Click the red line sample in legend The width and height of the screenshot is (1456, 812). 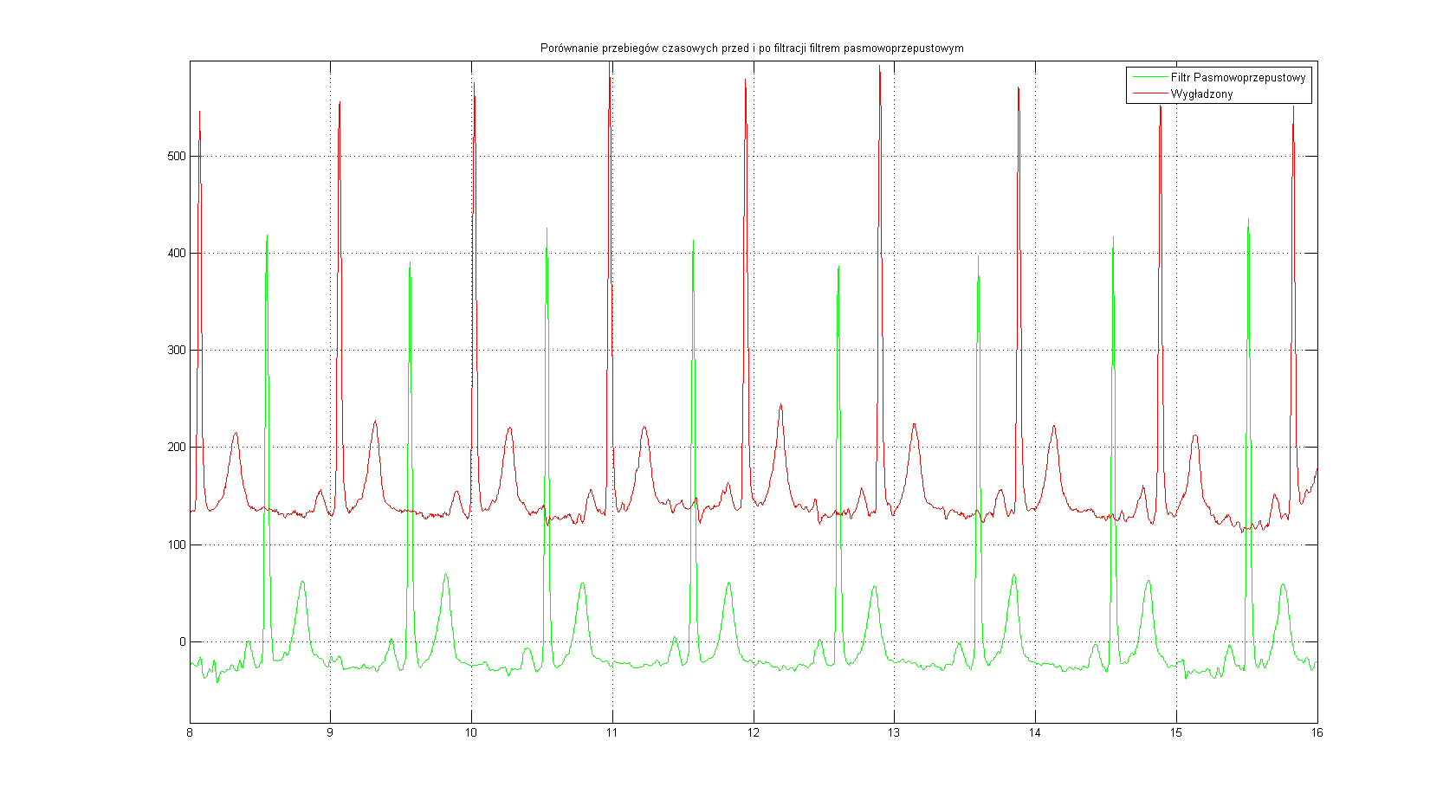tap(1149, 93)
